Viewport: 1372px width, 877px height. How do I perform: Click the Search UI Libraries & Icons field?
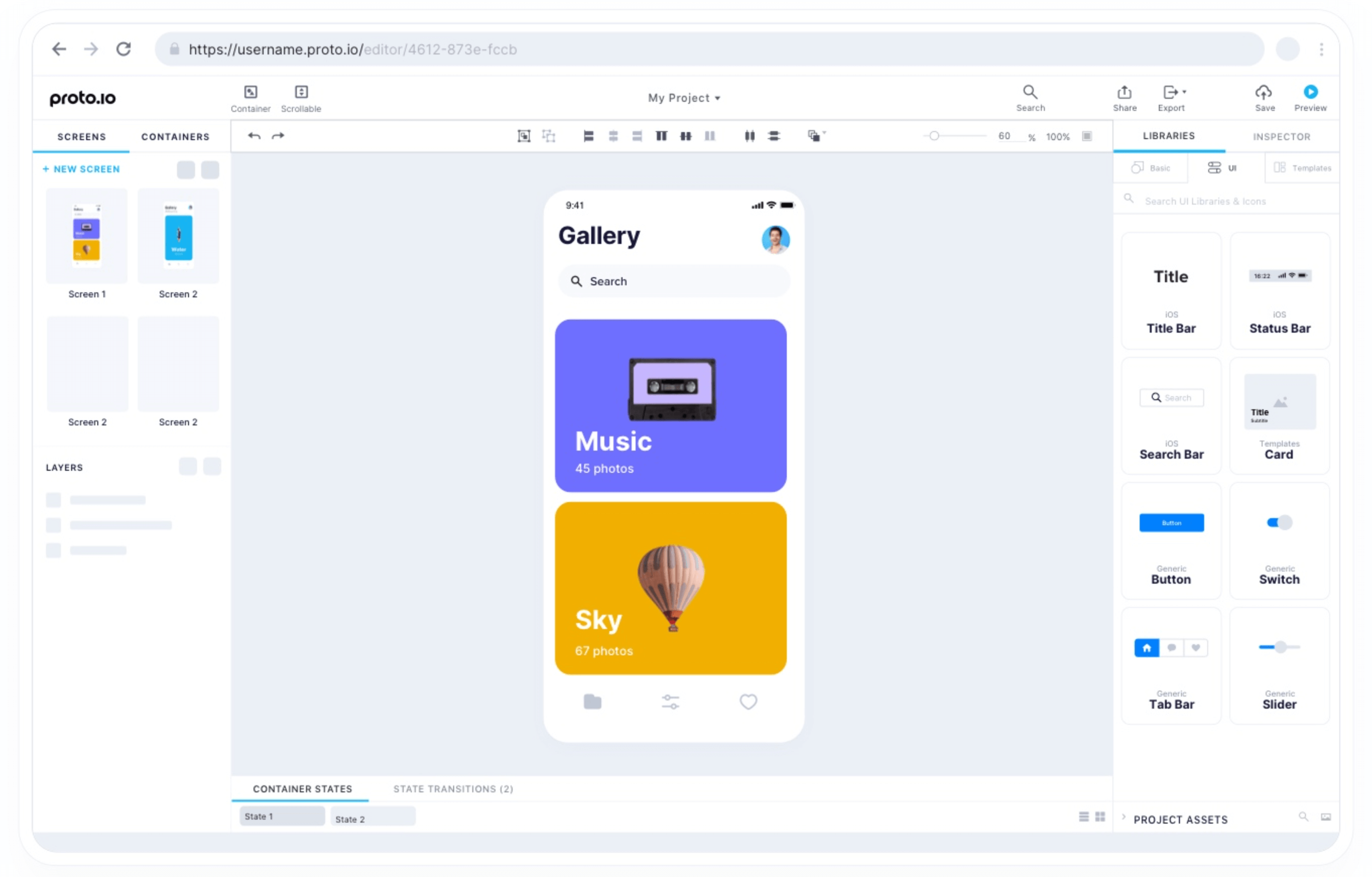1226,201
